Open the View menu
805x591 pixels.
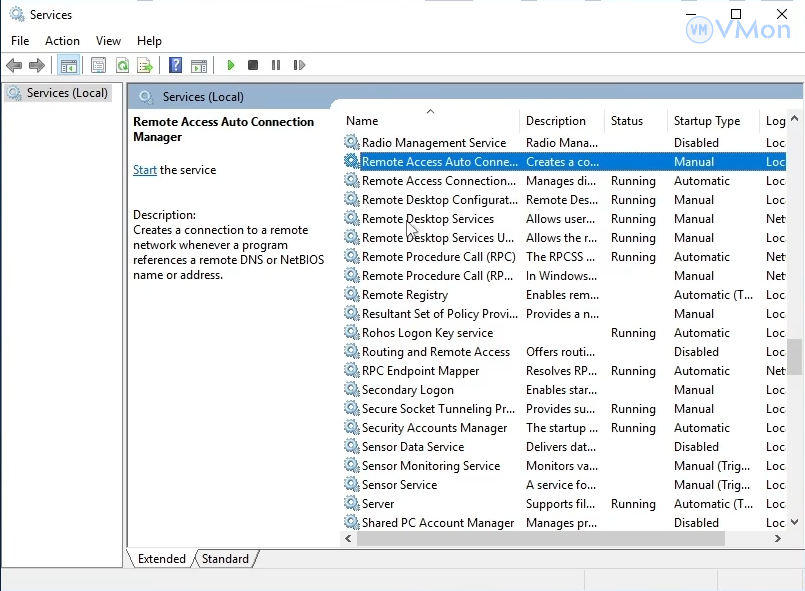pos(108,41)
